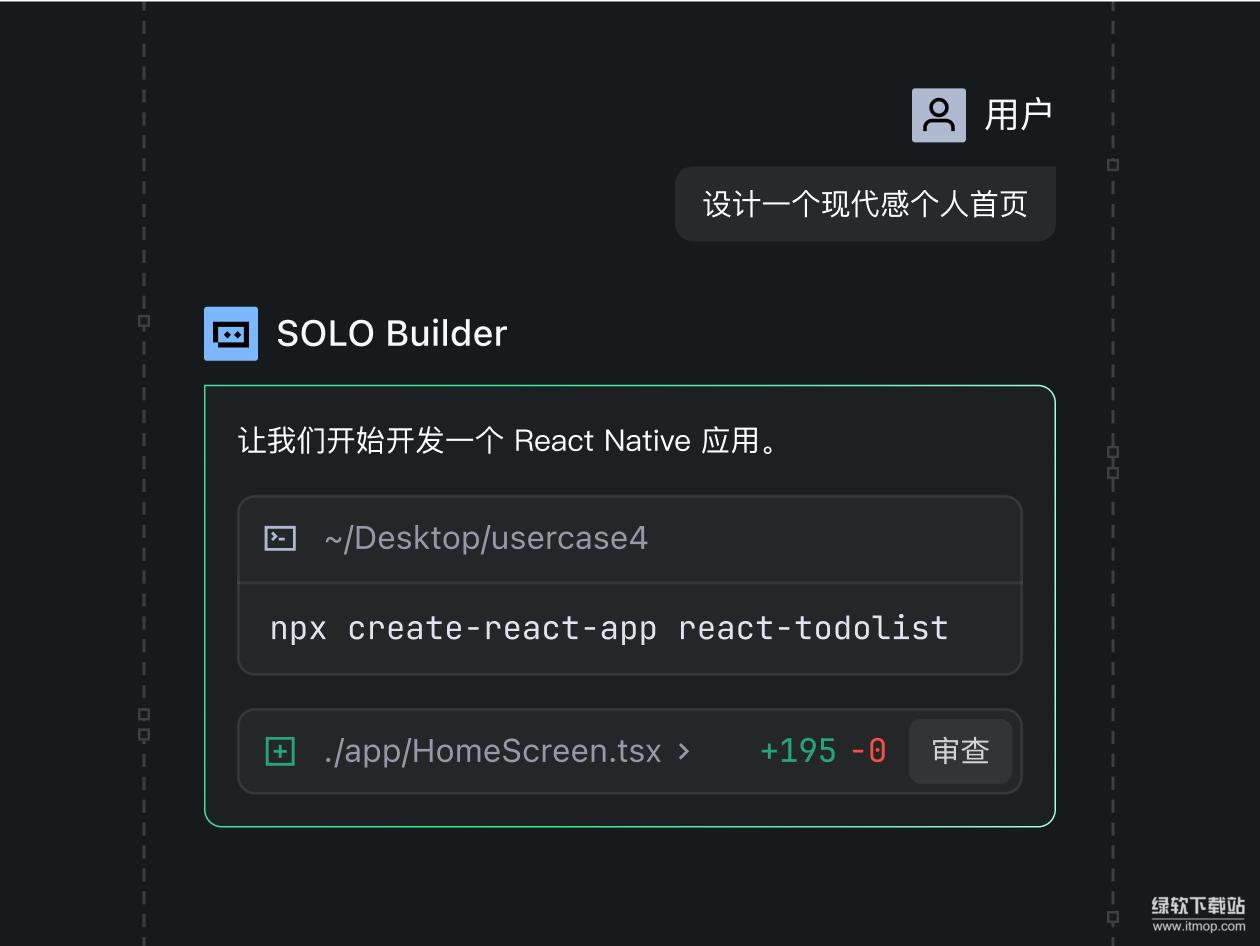Click the SOLO Builder title label
Image resolution: width=1260 pixels, height=946 pixels.
pyautogui.click(x=392, y=333)
